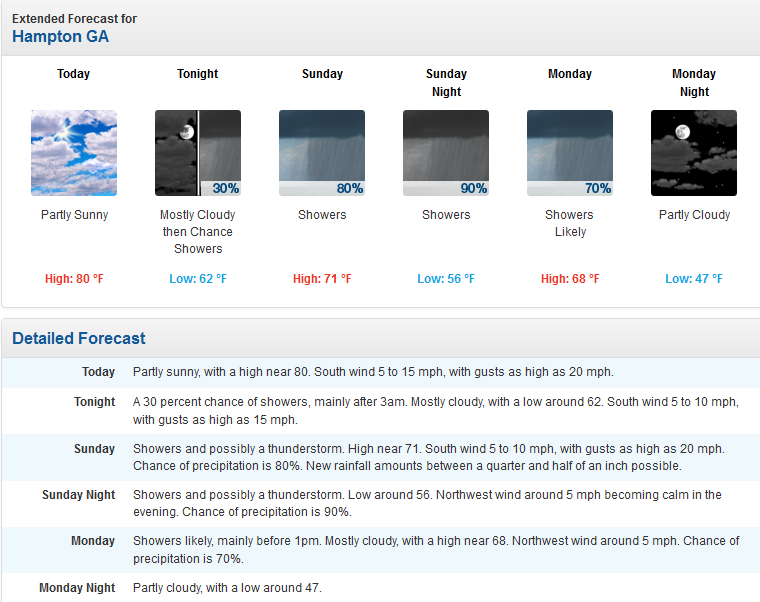The width and height of the screenshot is (760, 602).
Task: Click the Low: 56 °F temperature reading
Action: pyautogui.click(x=446, y=279)
